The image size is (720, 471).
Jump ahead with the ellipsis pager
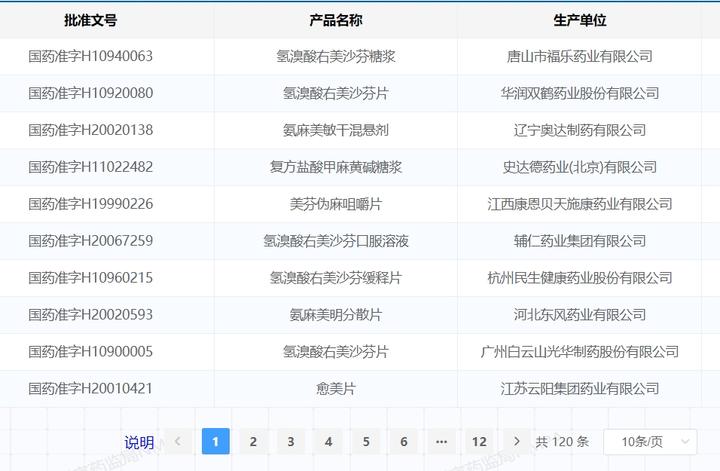pyautogui.click(x=442, y=442)
